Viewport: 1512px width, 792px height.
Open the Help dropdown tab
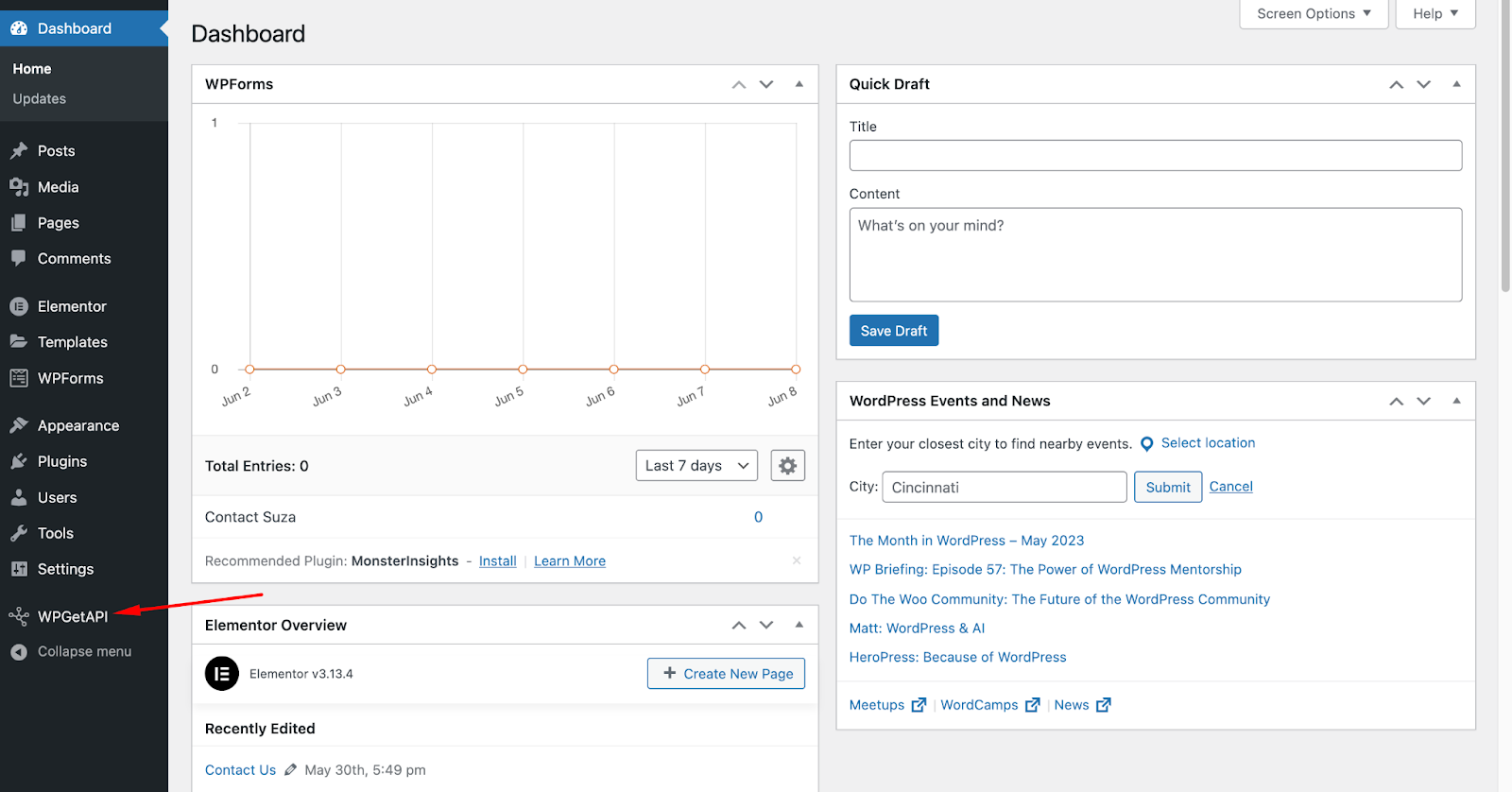coord(1435,13)
